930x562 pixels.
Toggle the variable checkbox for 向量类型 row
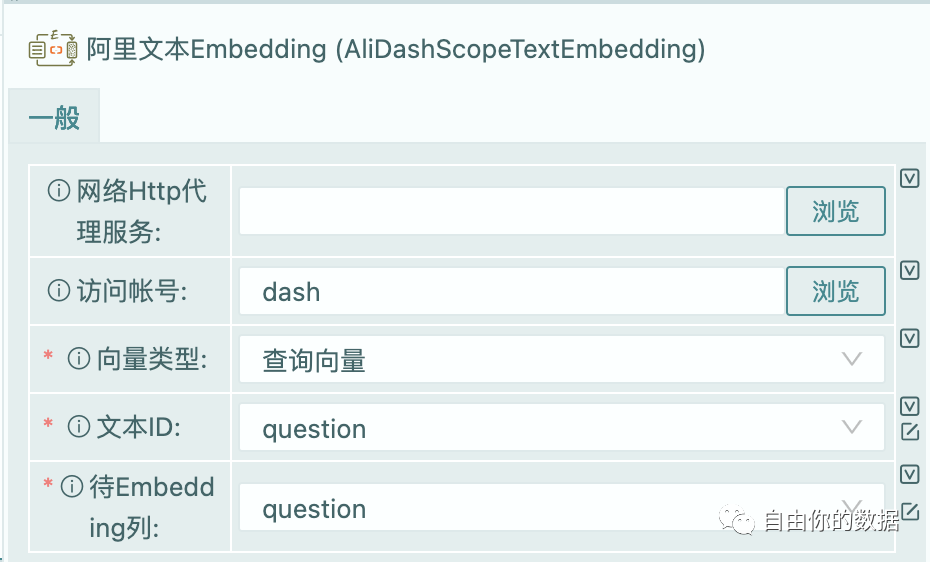(x=909, y=338)
